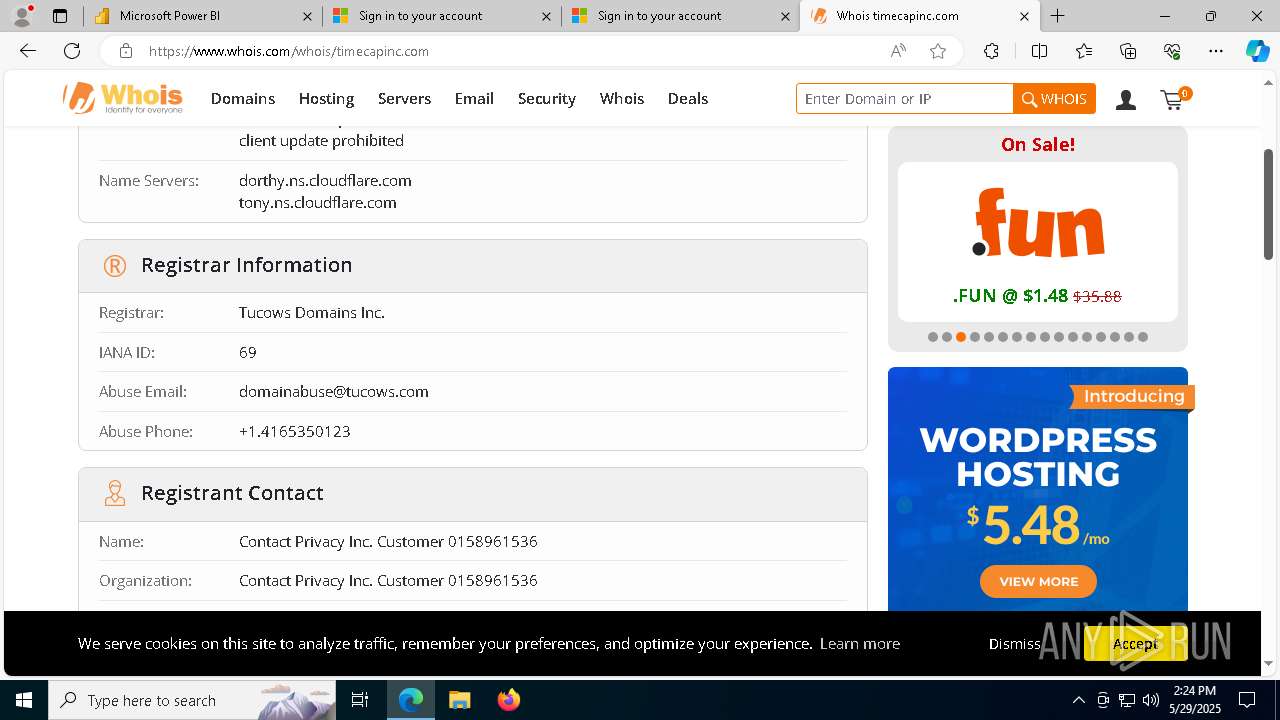Open the shopping cart icon
The width and height of the screenshot is (1280, 720).
point(1174,98)
